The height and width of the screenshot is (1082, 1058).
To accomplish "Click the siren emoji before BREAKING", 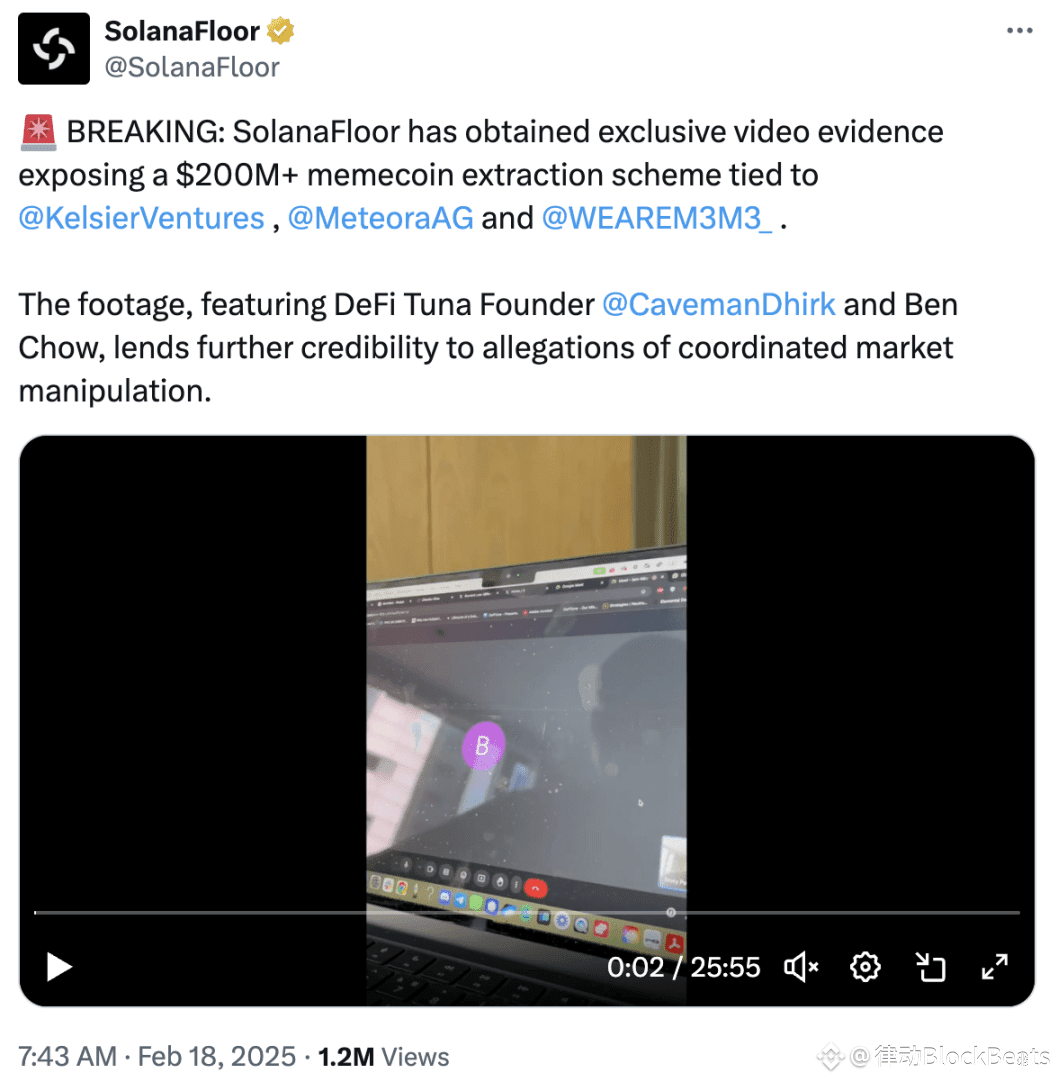I will tap(38, 132).
